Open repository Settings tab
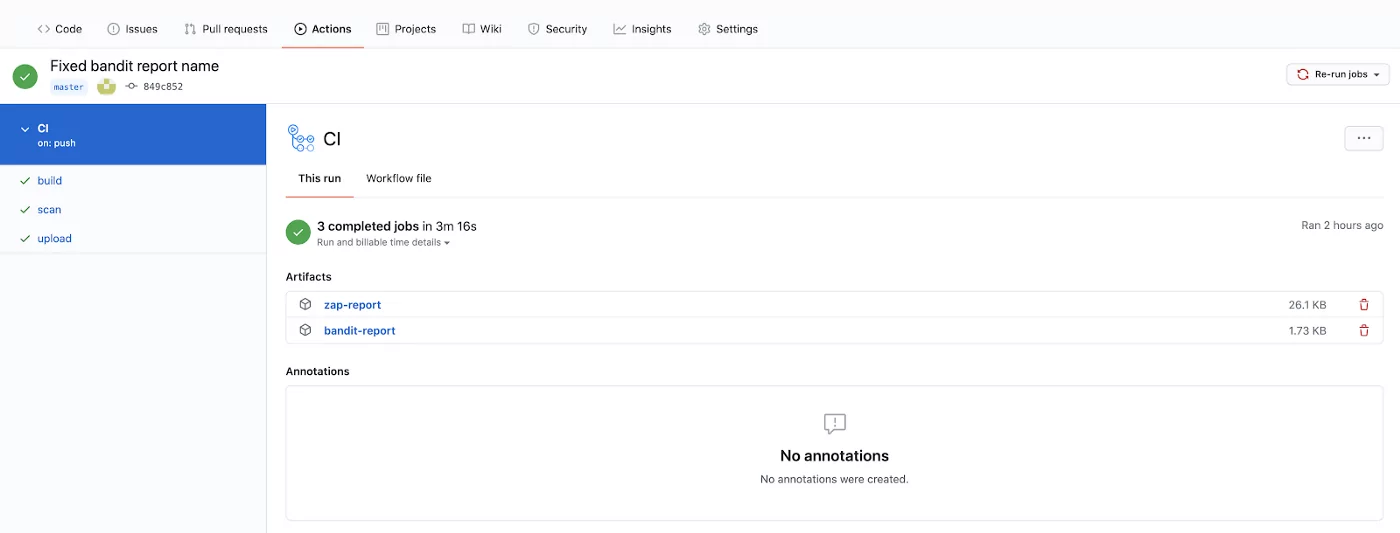The height and width of the screenshot is (533, 1400). coord(728,29)
